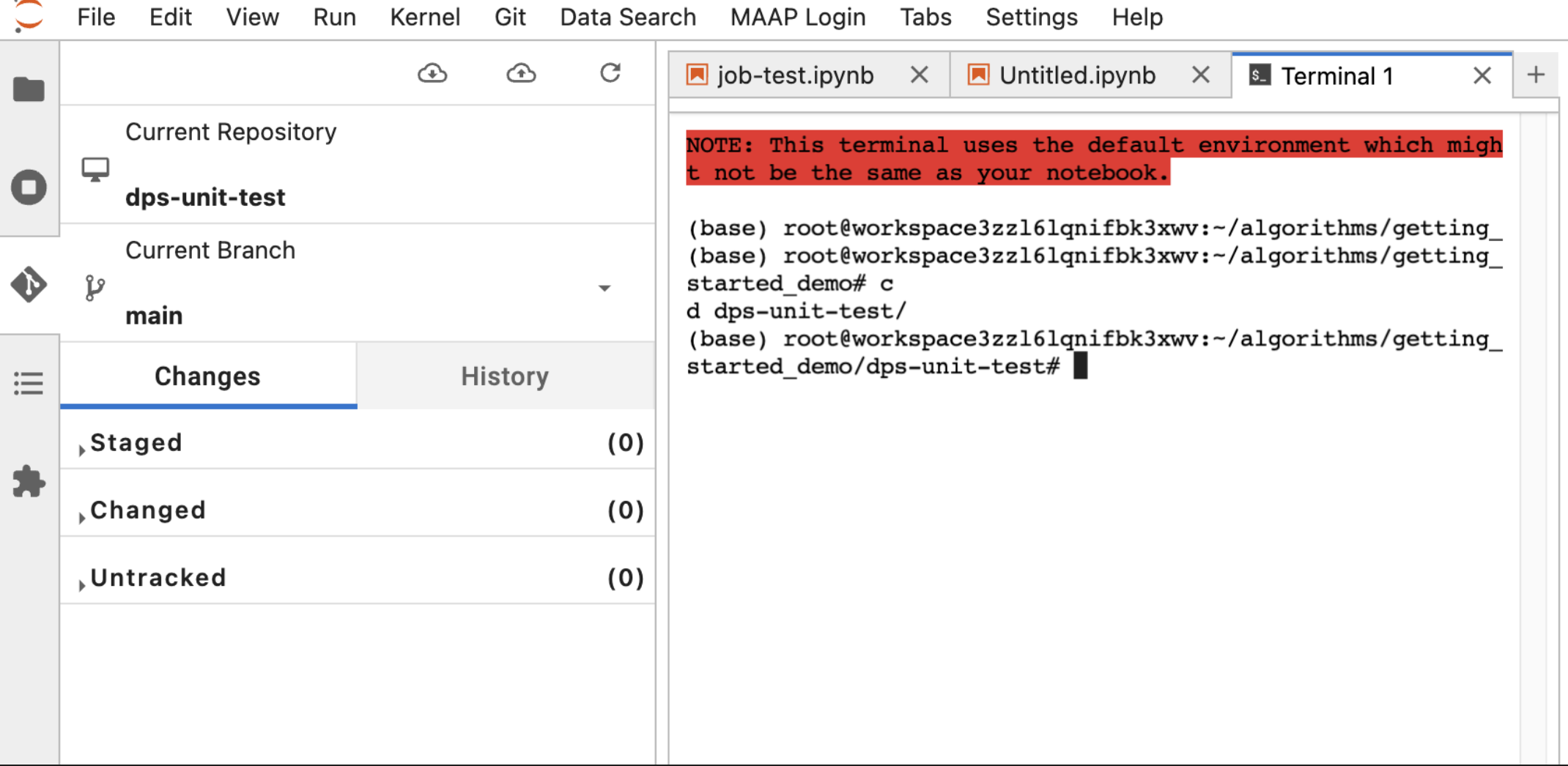Close the Terminal 1 tab
The image size is (1568, 766).
coord(1482,75)
